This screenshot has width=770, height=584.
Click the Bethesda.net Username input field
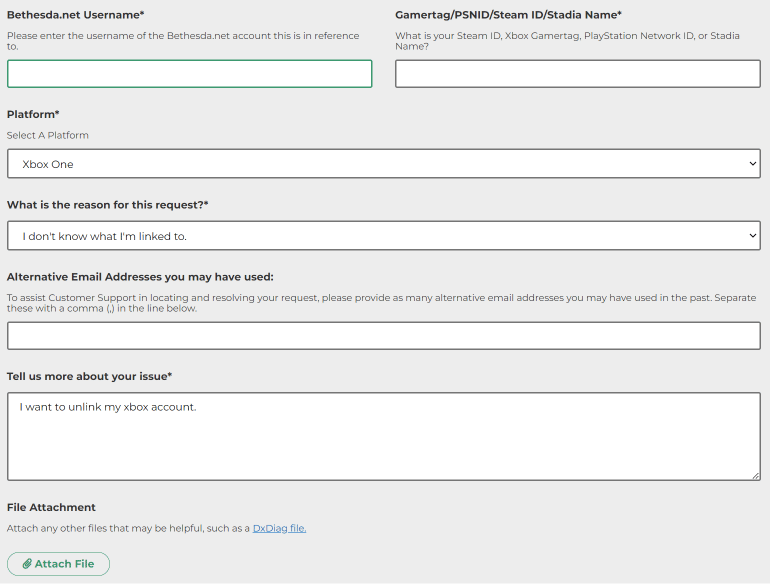coord(190,74)
